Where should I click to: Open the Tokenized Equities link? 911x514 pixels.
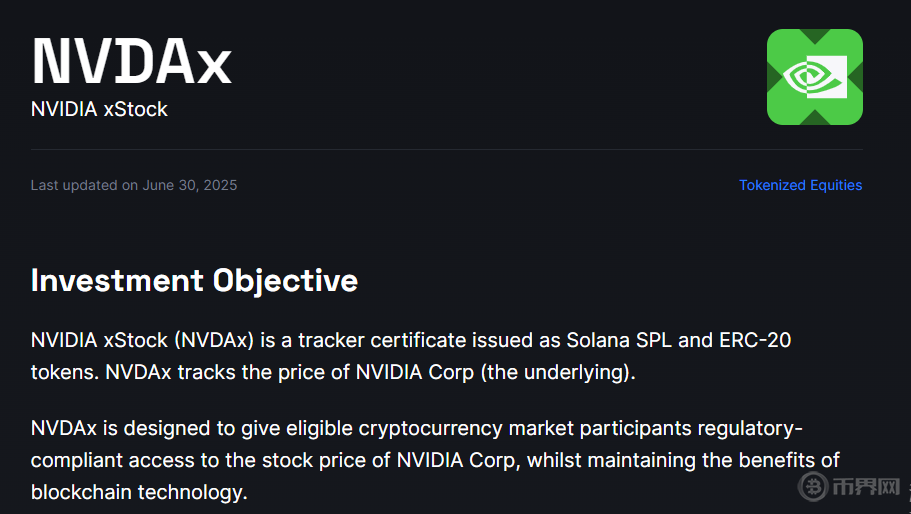800,185
